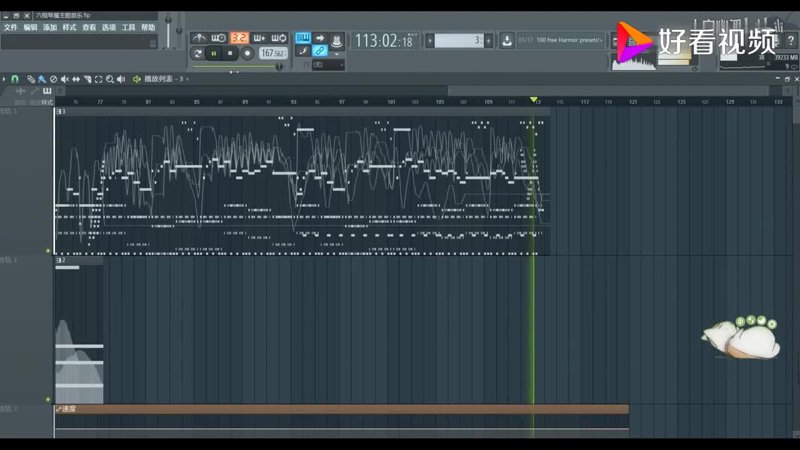Viewport: 800px width, 450px height.
Task: Select the Slice tool in playlist
Action: click(87, 79)
